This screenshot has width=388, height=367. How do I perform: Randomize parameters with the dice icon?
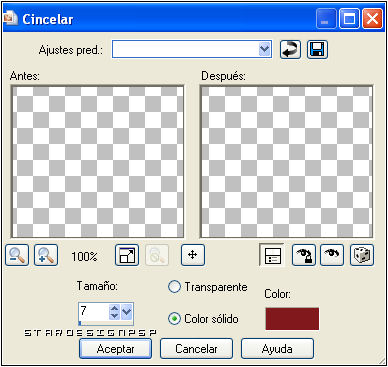[x=362, y=255]
